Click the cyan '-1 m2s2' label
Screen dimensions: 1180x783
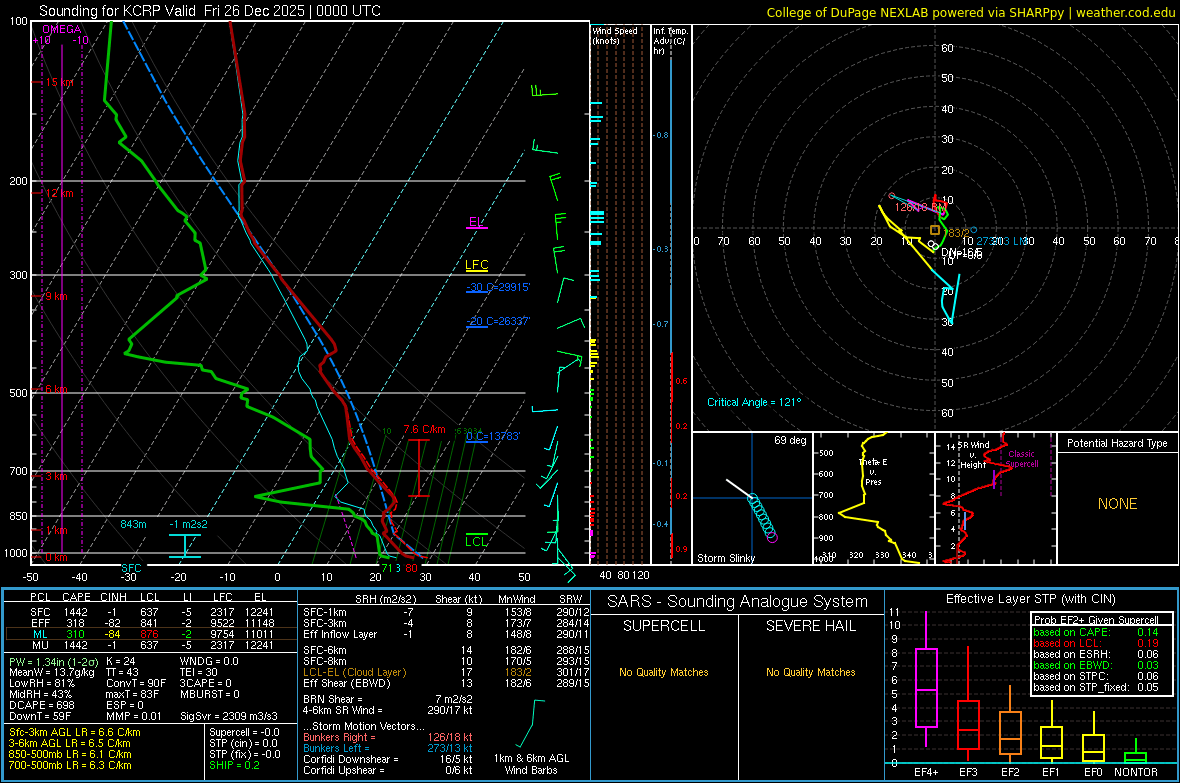tap(188, 524)
